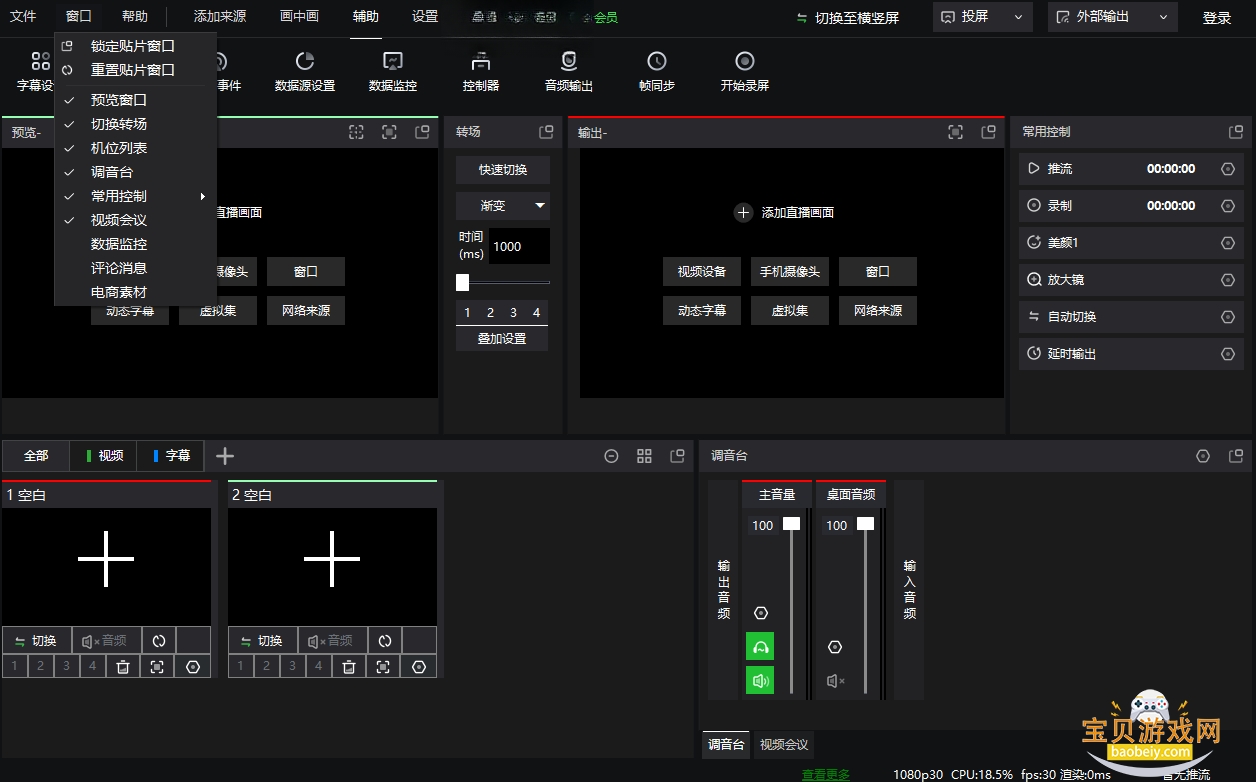Pop out the 调音台 panel
Image resolution: width=1256 pixels, height=782 pixels.
click(x=1236, y=456)
